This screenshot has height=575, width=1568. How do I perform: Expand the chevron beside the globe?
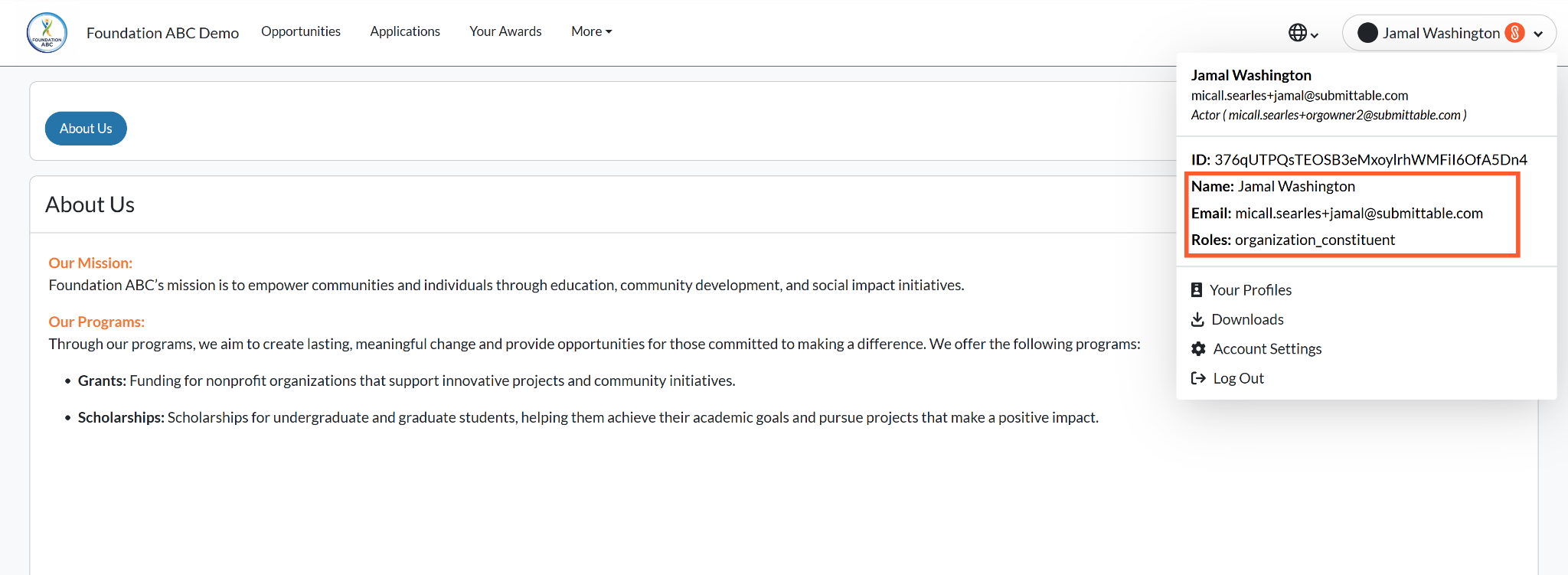click(1315, 35)
